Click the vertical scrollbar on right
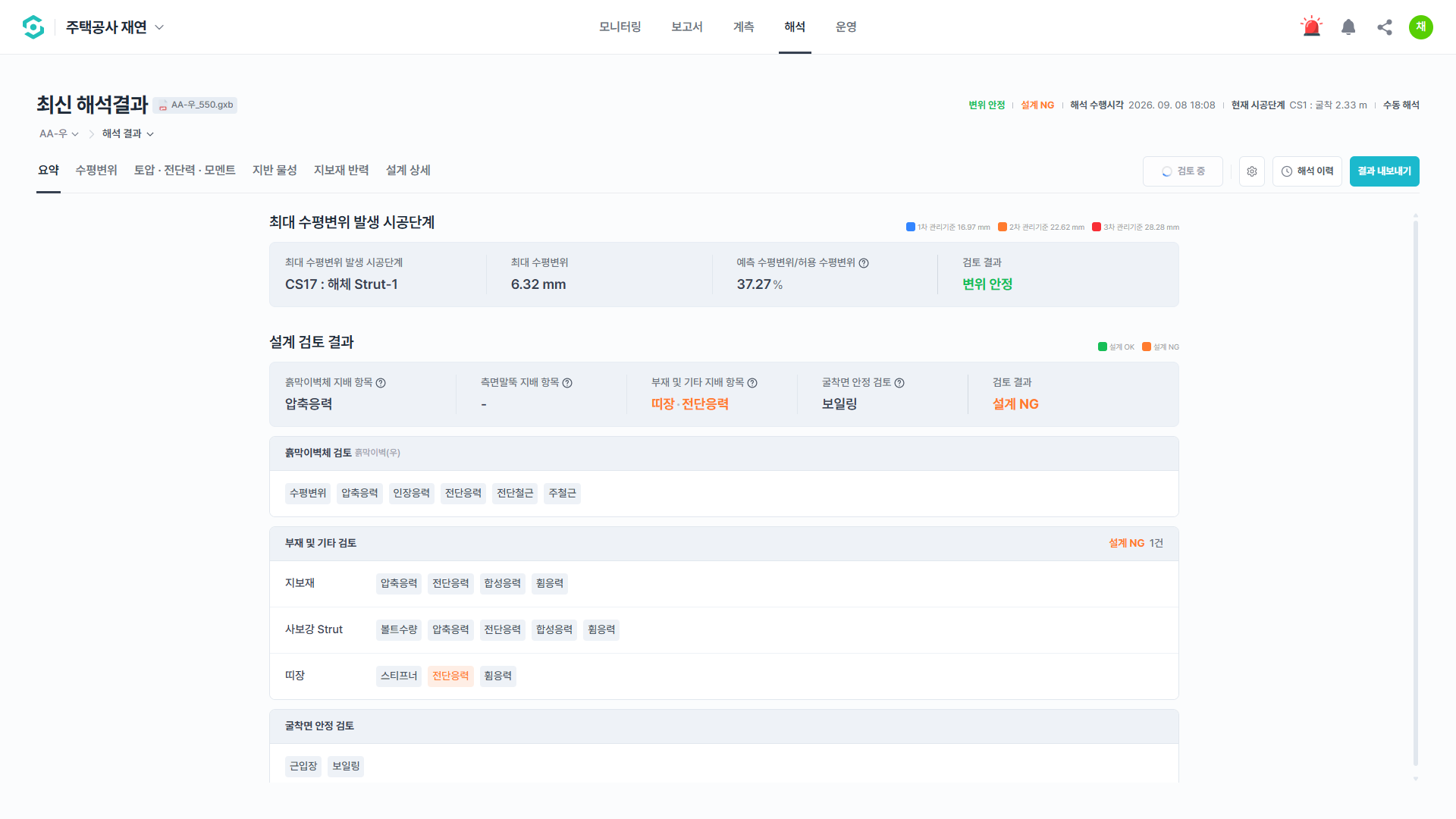This screenshot has width=1456, height=819. [x=1415, y=494]
